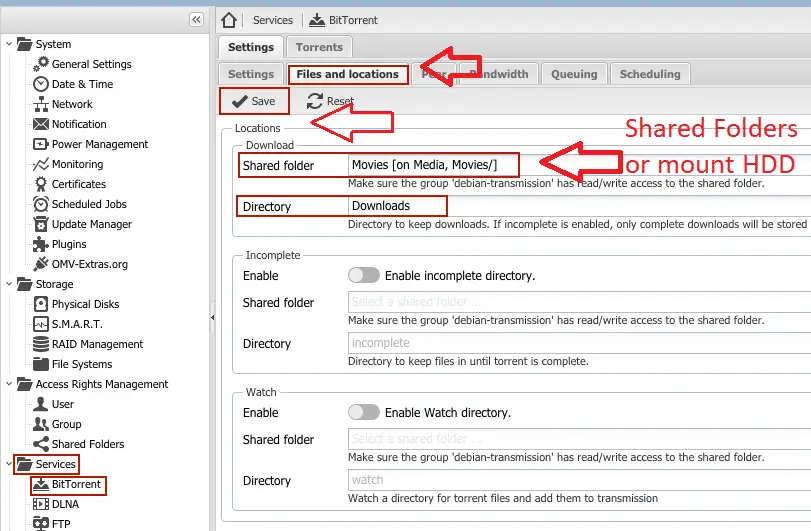The height and width of the screenshot is (531, 811).
Task: Collapse the sidebar with double-chevron button
Action: pyautogui.click(x=196, y=20)
